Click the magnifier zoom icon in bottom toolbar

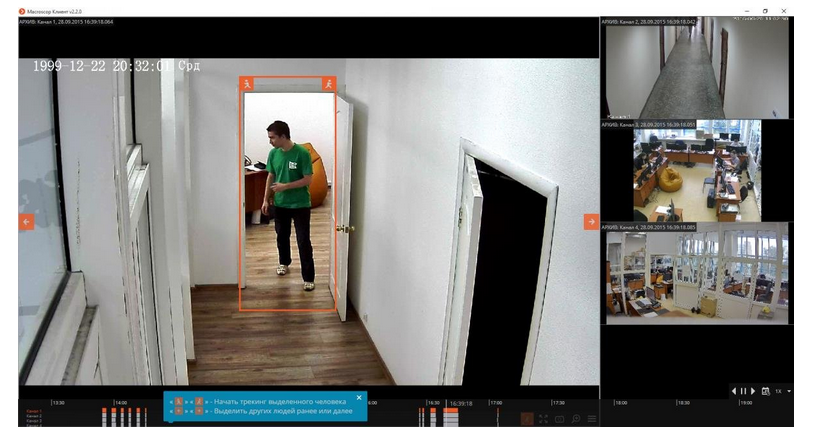[x=576, y=419]
